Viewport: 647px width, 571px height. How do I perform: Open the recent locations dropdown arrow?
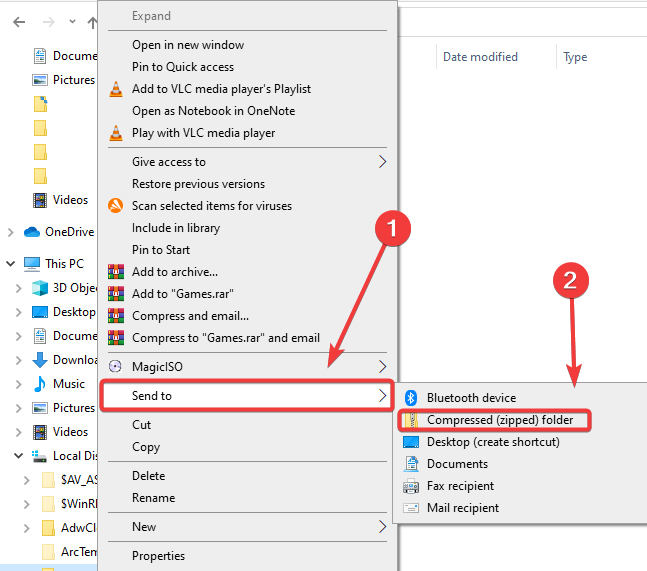point(72,21)
